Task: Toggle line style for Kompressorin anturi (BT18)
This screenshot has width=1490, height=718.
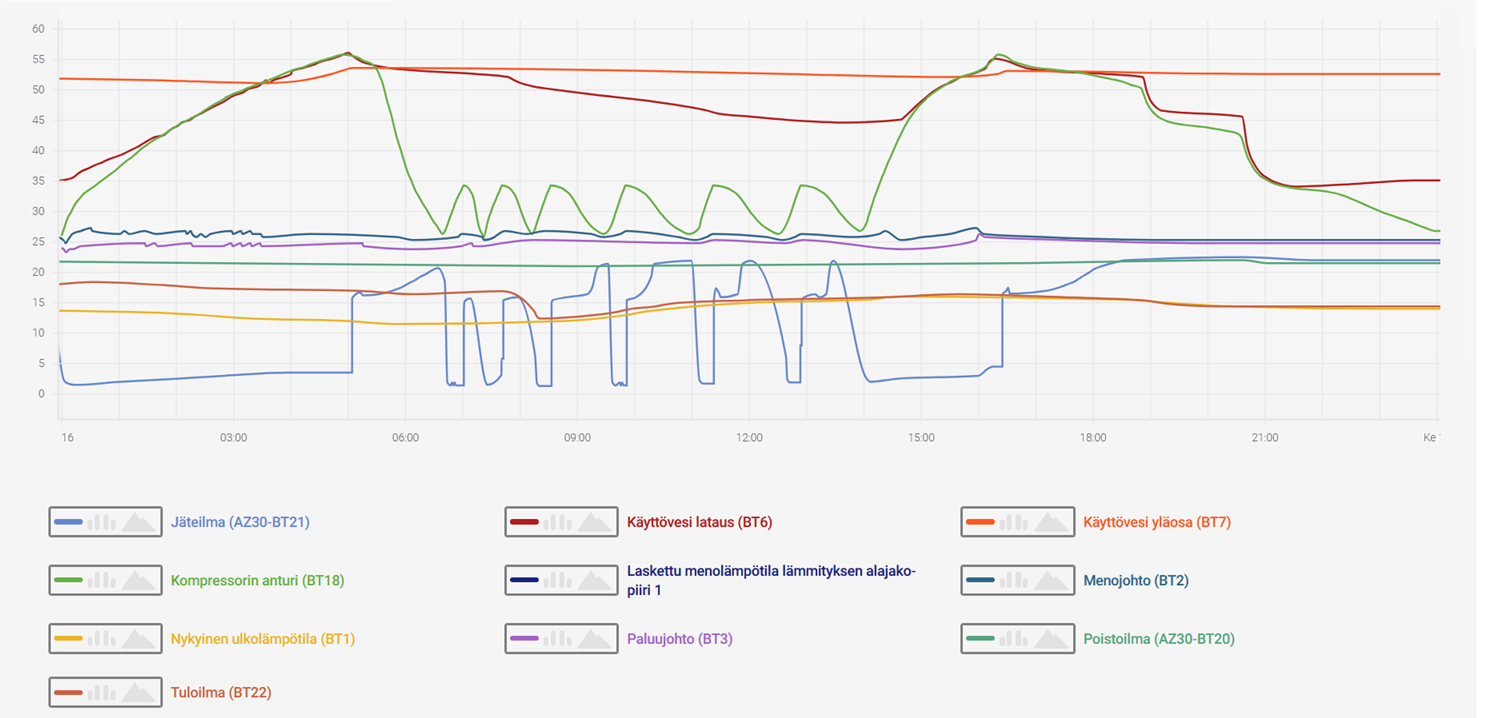Action: coord(68,580)
